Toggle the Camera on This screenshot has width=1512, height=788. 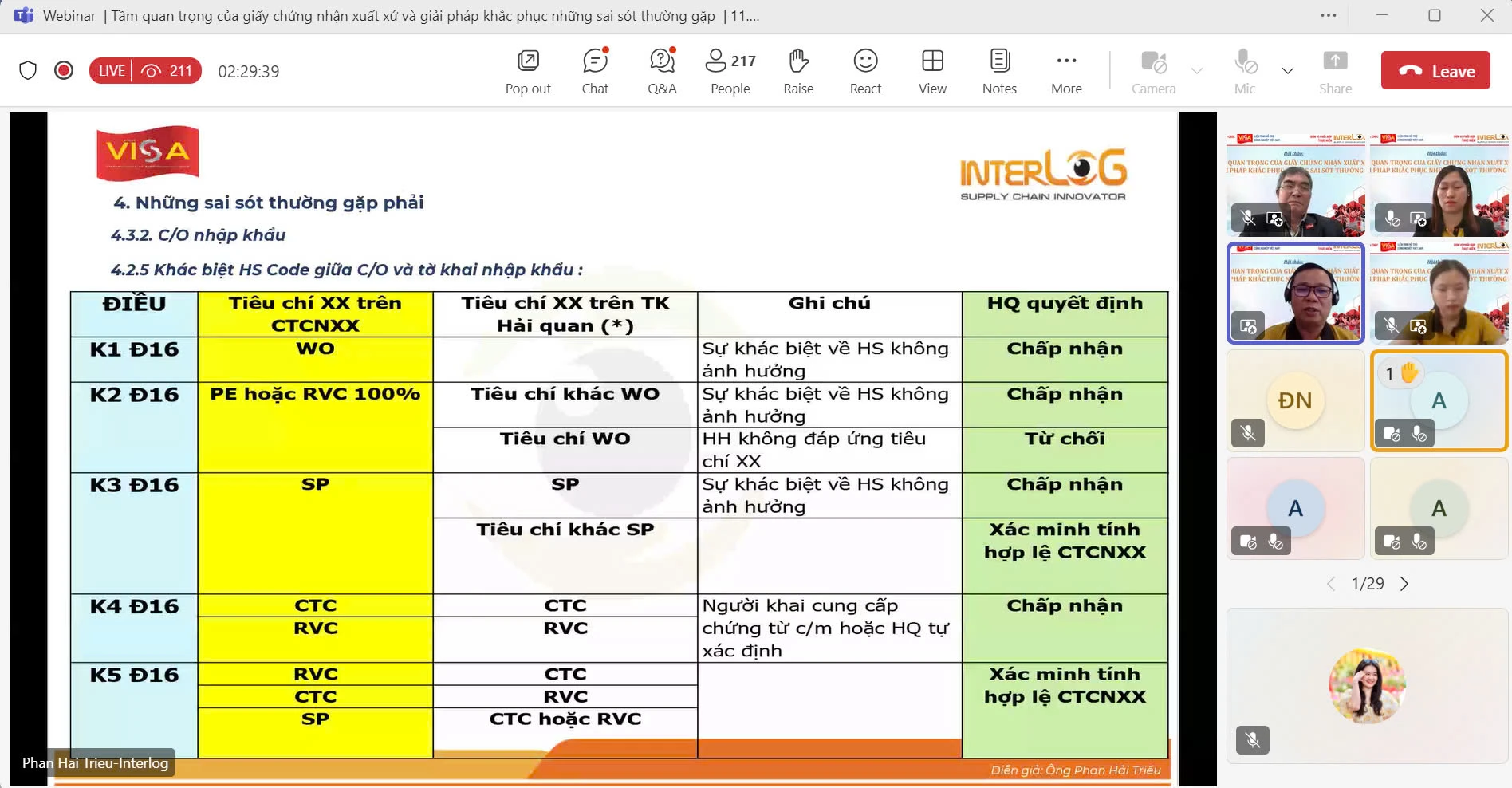pos(1153,71)
